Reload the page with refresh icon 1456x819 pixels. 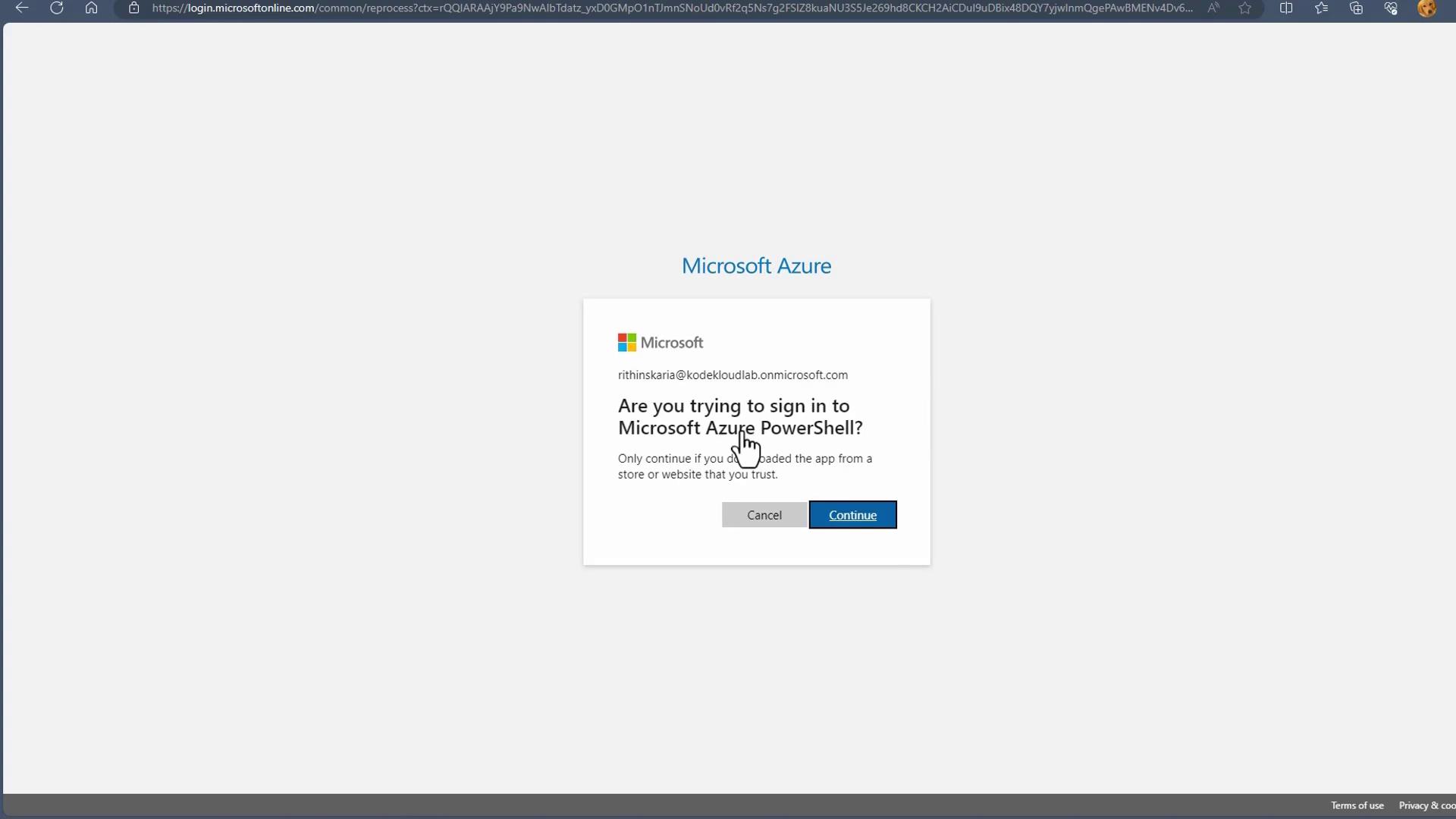tap(57, 8)
